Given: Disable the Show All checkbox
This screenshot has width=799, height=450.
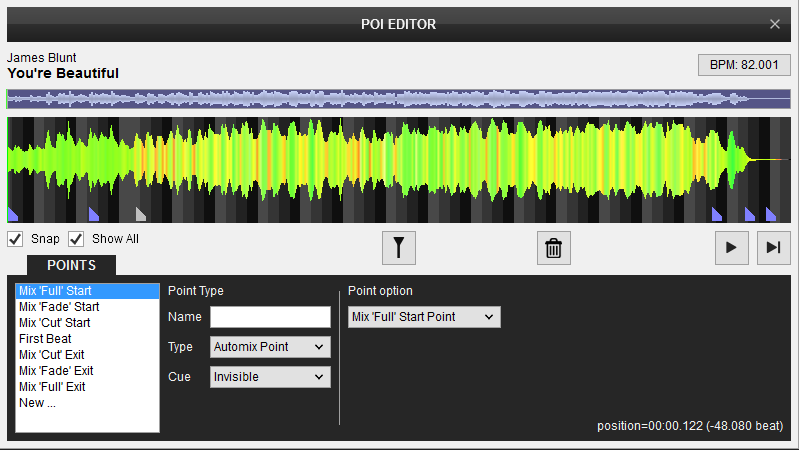Looking at the screenshot, I should coord(76,239).
